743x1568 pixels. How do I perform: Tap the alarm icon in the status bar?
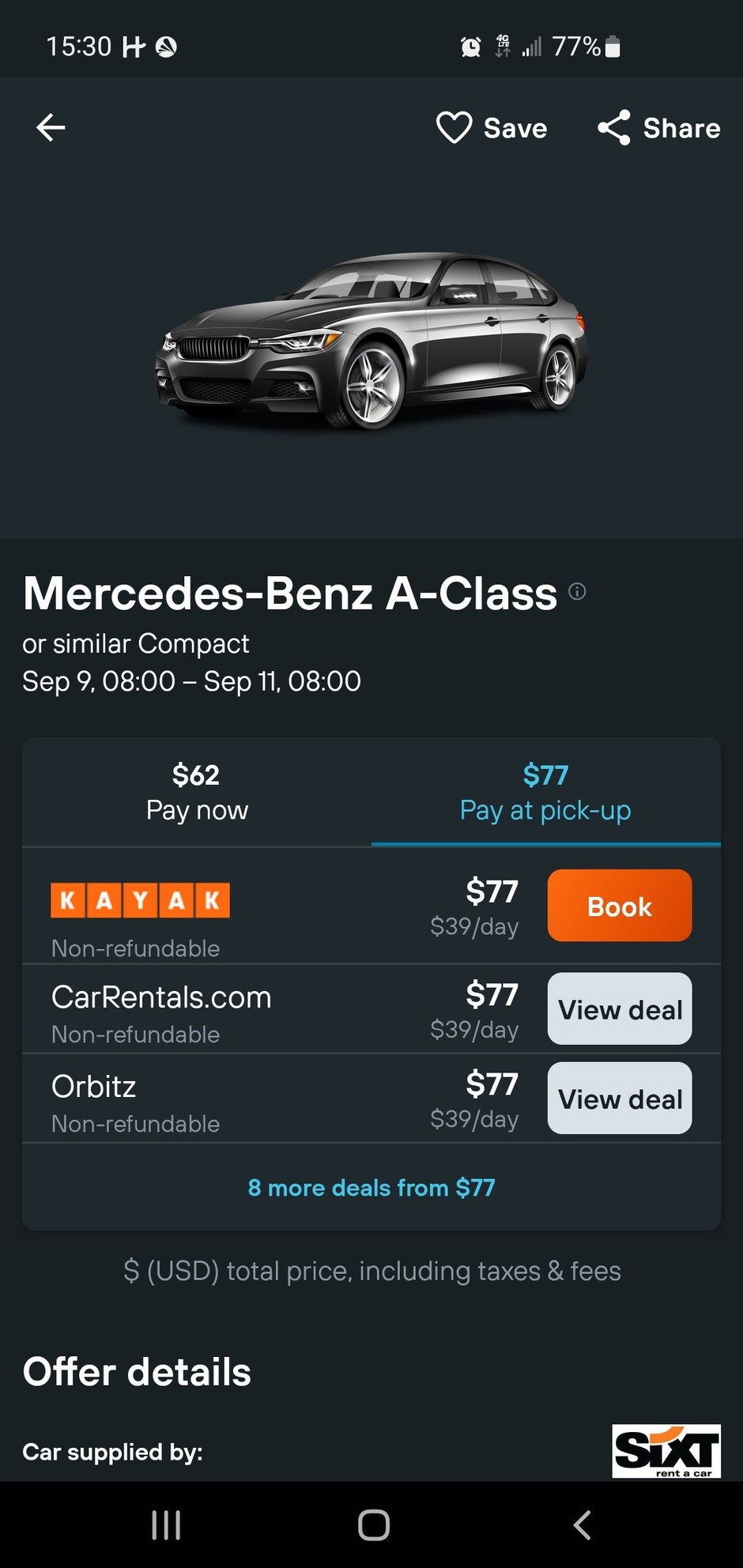pos(468,46)
